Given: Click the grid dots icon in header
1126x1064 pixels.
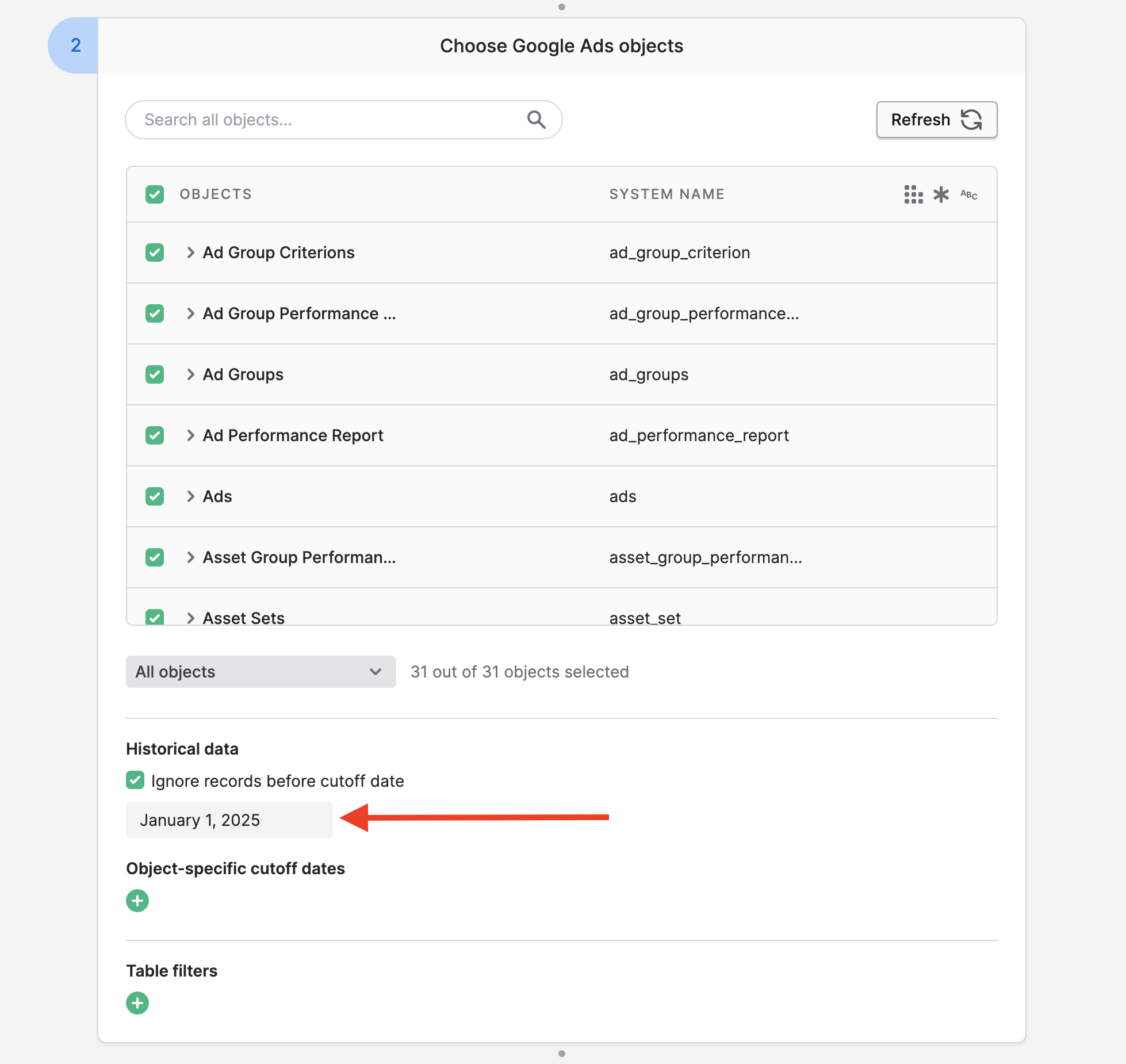Looking at the screenshot, I should [913, 194].
